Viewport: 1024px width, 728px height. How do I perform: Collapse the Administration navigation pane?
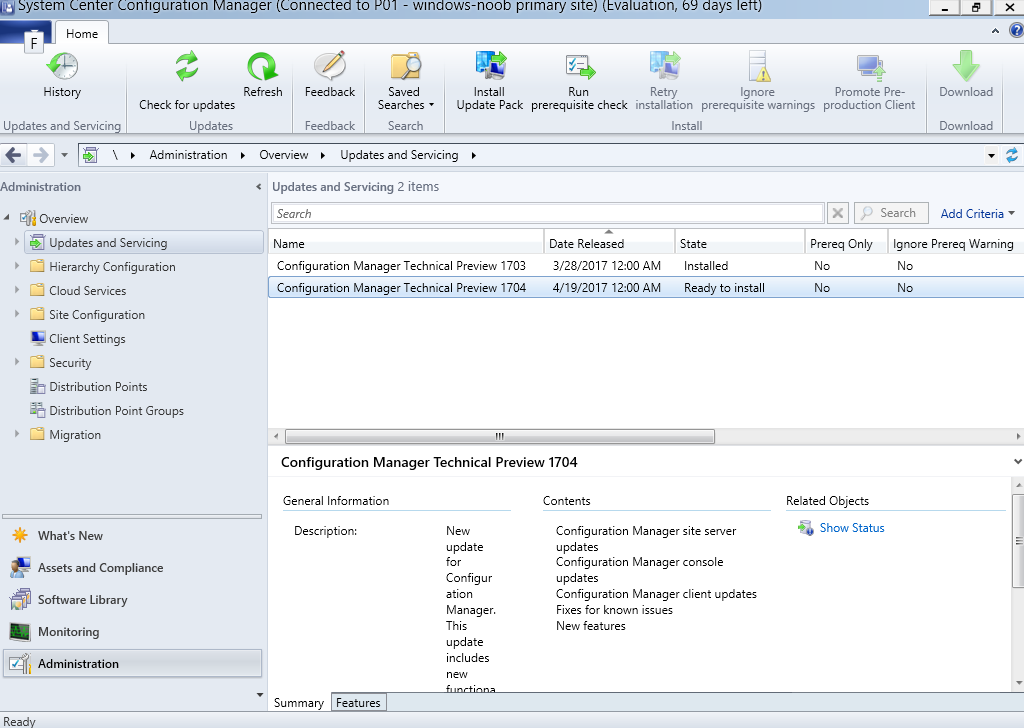tap(259, 187)
